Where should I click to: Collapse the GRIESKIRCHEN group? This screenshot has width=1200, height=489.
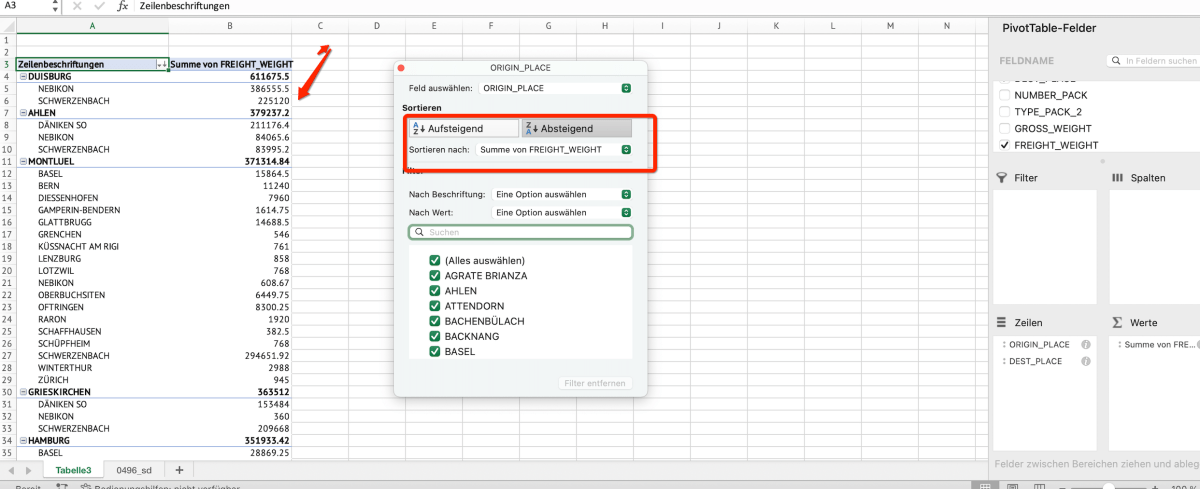23,392
